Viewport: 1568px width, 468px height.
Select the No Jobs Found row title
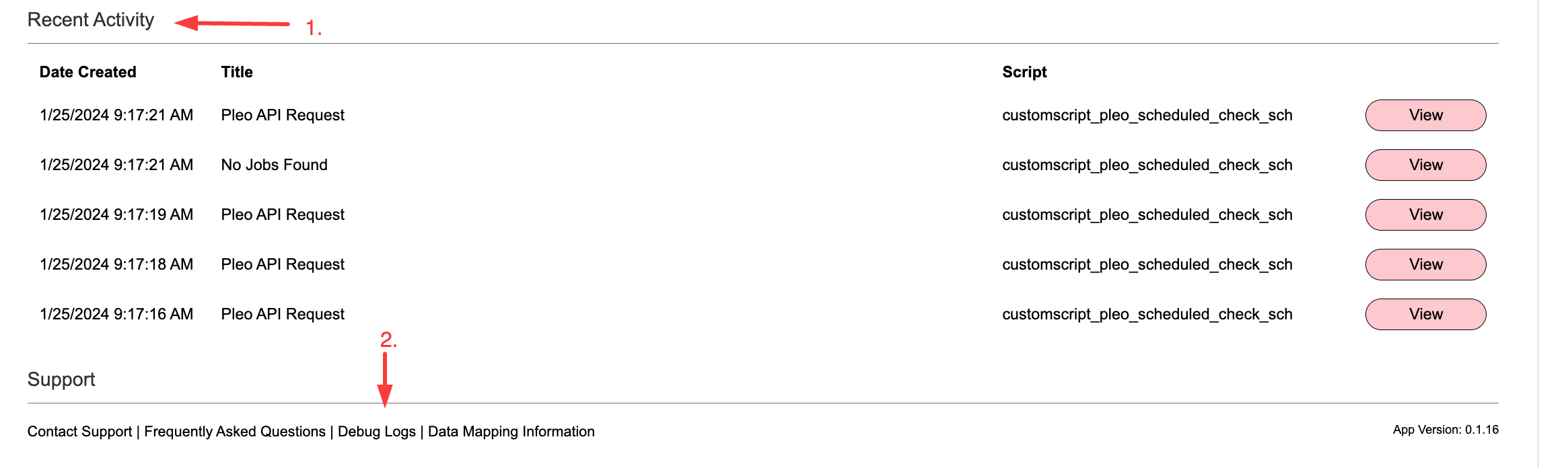tap(274, 165)
